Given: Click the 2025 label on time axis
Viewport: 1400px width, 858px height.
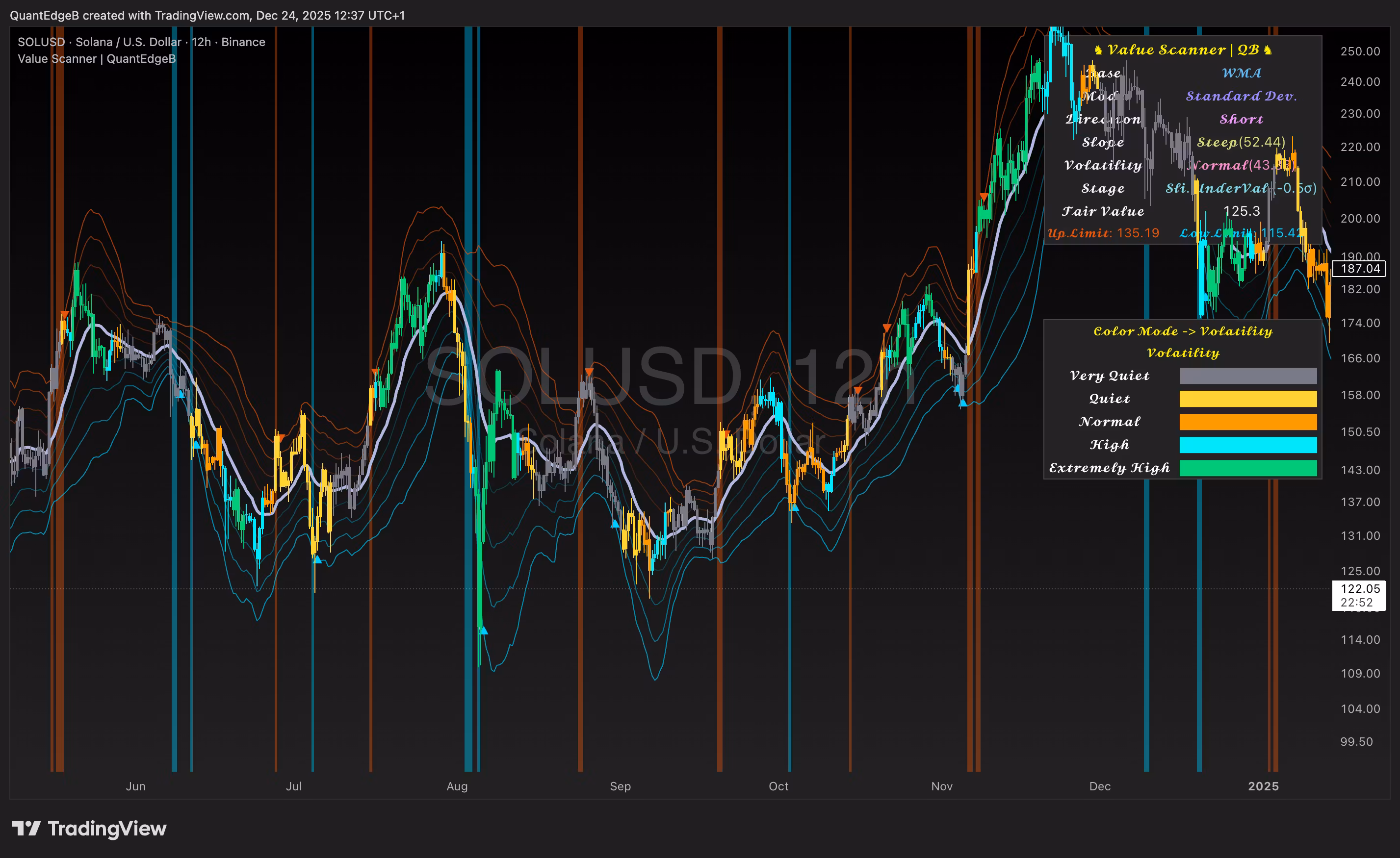Looking at the screenshot, I should click(1263, 786).
